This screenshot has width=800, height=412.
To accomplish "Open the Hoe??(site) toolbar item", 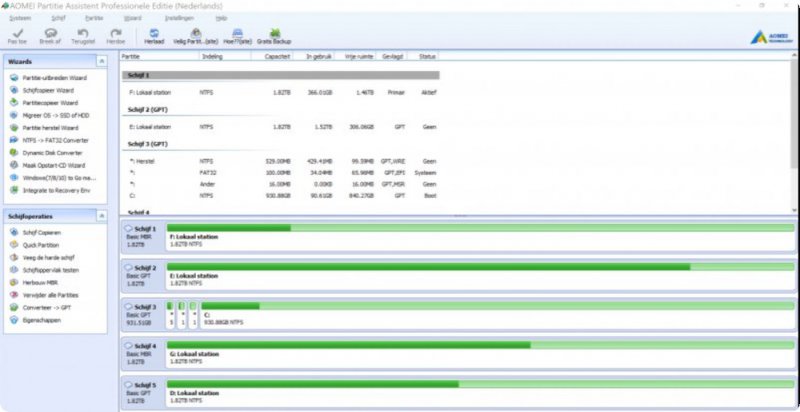I will (237, 36).
